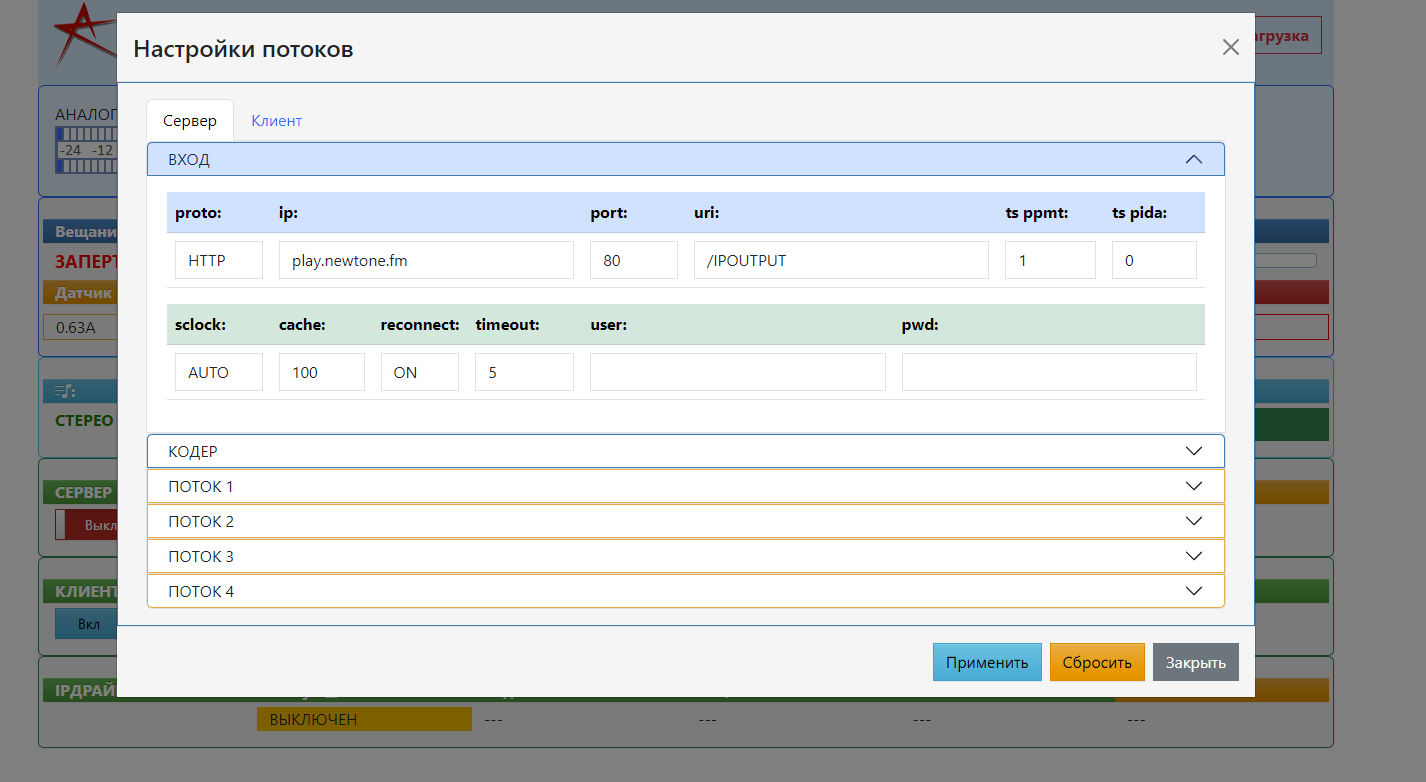Open the ПОТОК 3 accordion
The width and height of the screenshot is (1426, 782).
(685, 556)
